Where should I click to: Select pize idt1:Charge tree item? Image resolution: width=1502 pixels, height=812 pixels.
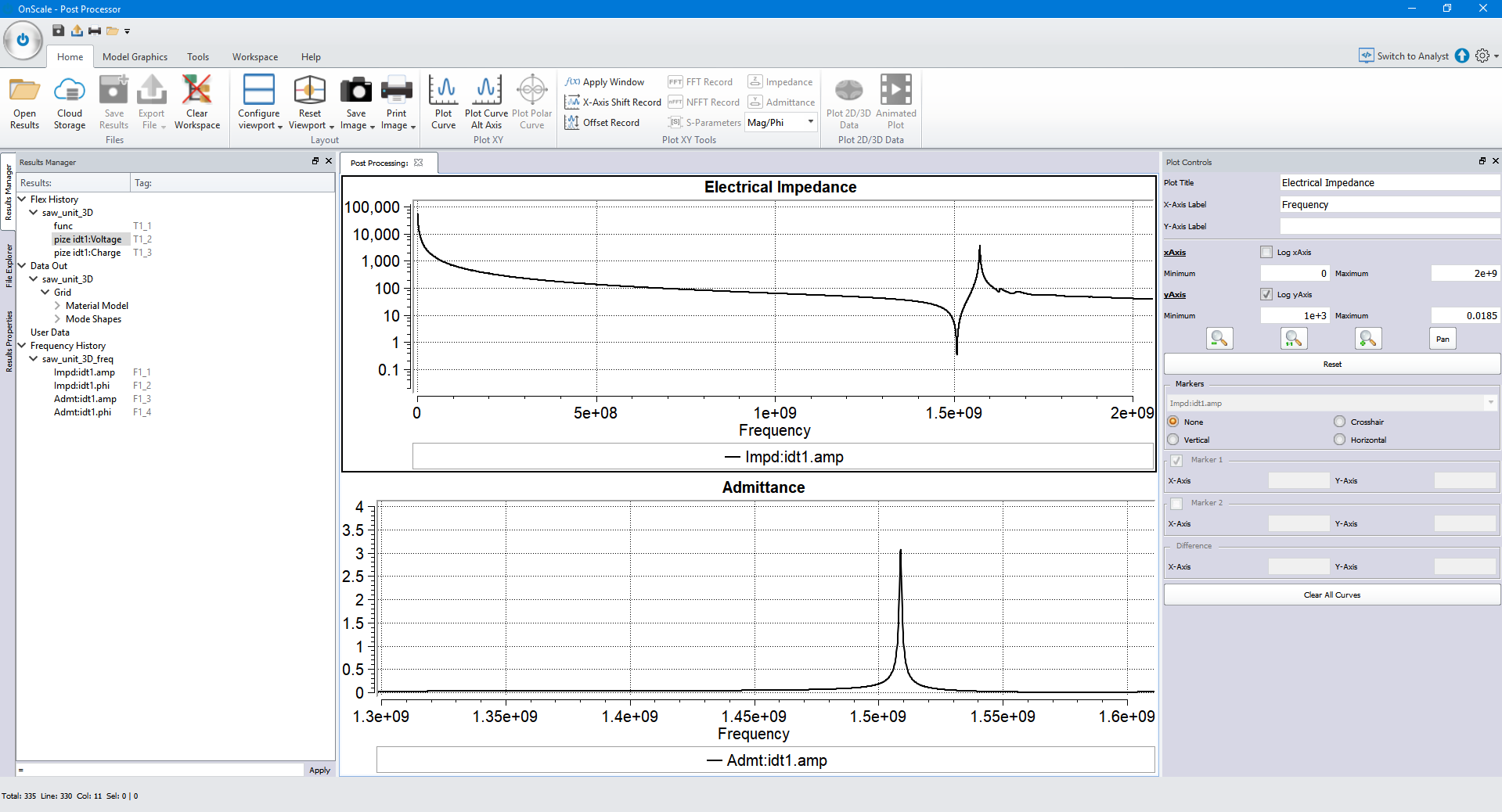coord(87,252)
